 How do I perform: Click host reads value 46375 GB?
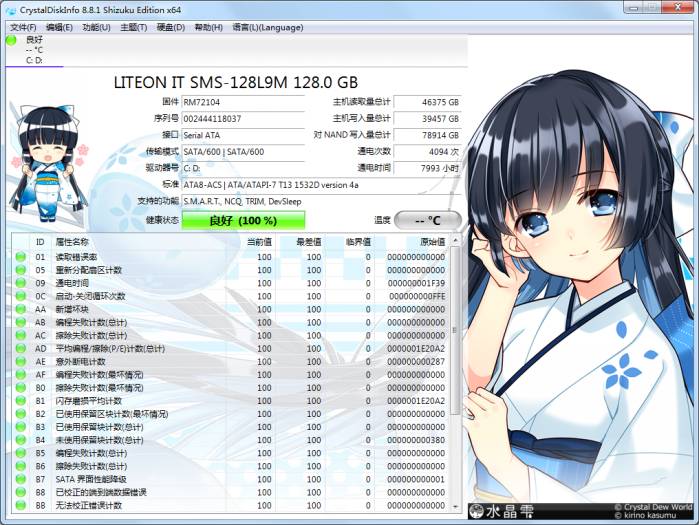pyautogui.click(x=427, y=102)
